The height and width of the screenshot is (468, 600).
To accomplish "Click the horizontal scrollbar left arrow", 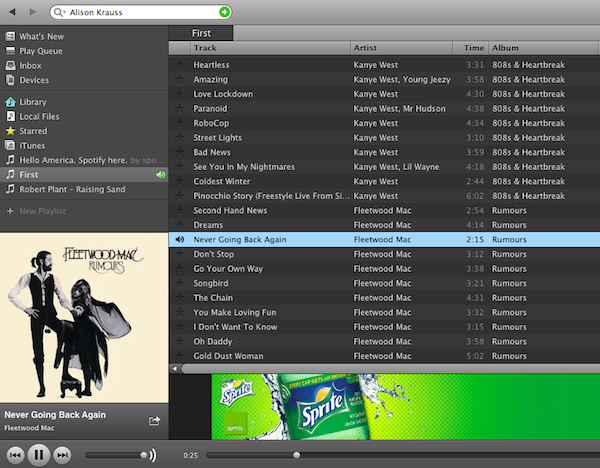I will point(174,369).
